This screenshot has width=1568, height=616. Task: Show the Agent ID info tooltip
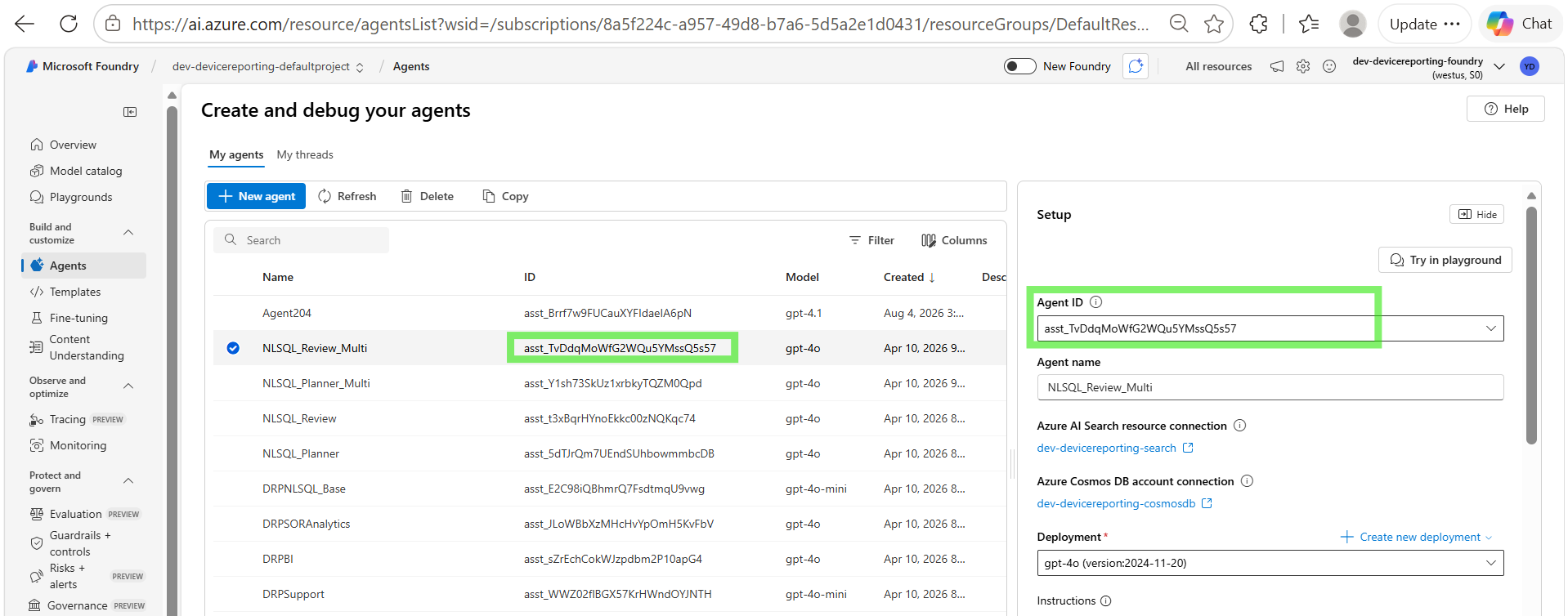tap(1096, 302)
